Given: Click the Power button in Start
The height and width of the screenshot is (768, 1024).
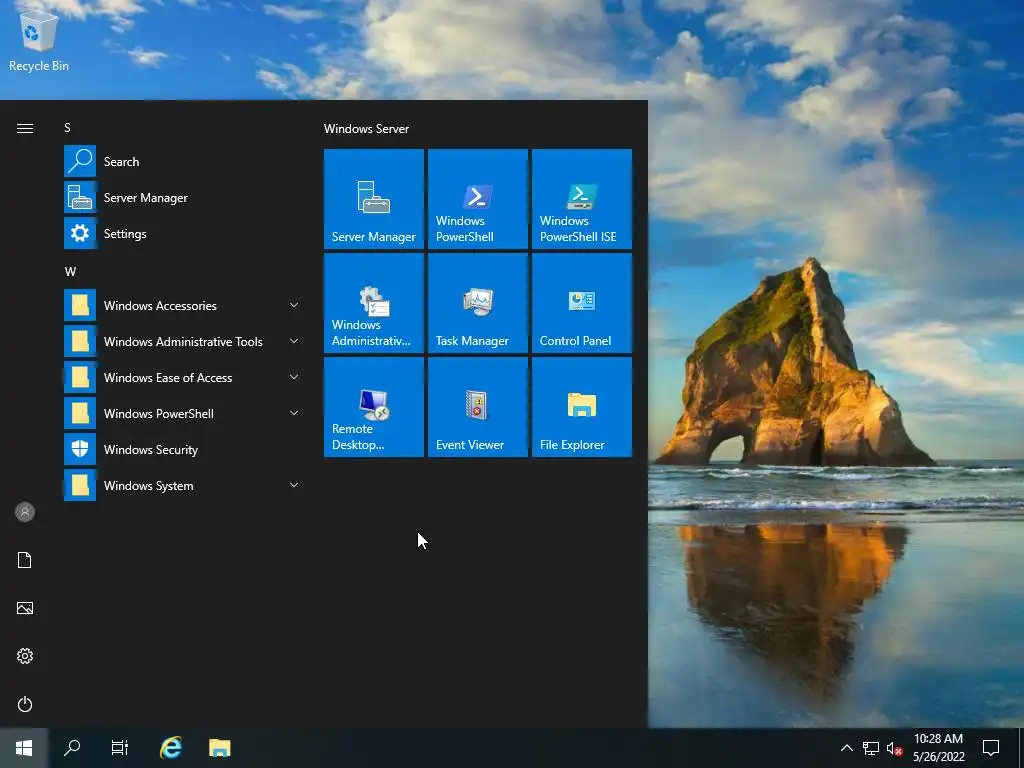Looking at the screenshot, I should (x=25, y=704).
